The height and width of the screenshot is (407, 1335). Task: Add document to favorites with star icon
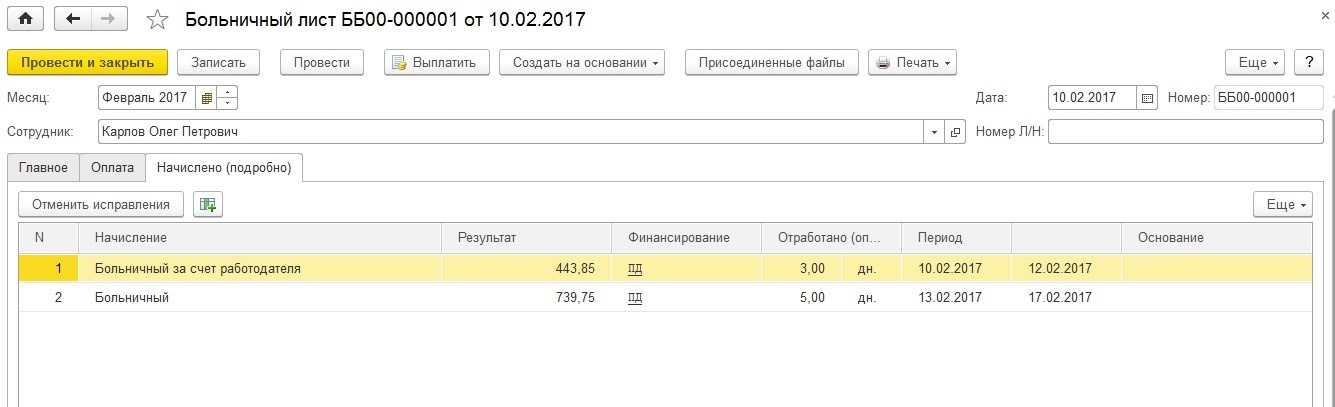coord(157,19)
